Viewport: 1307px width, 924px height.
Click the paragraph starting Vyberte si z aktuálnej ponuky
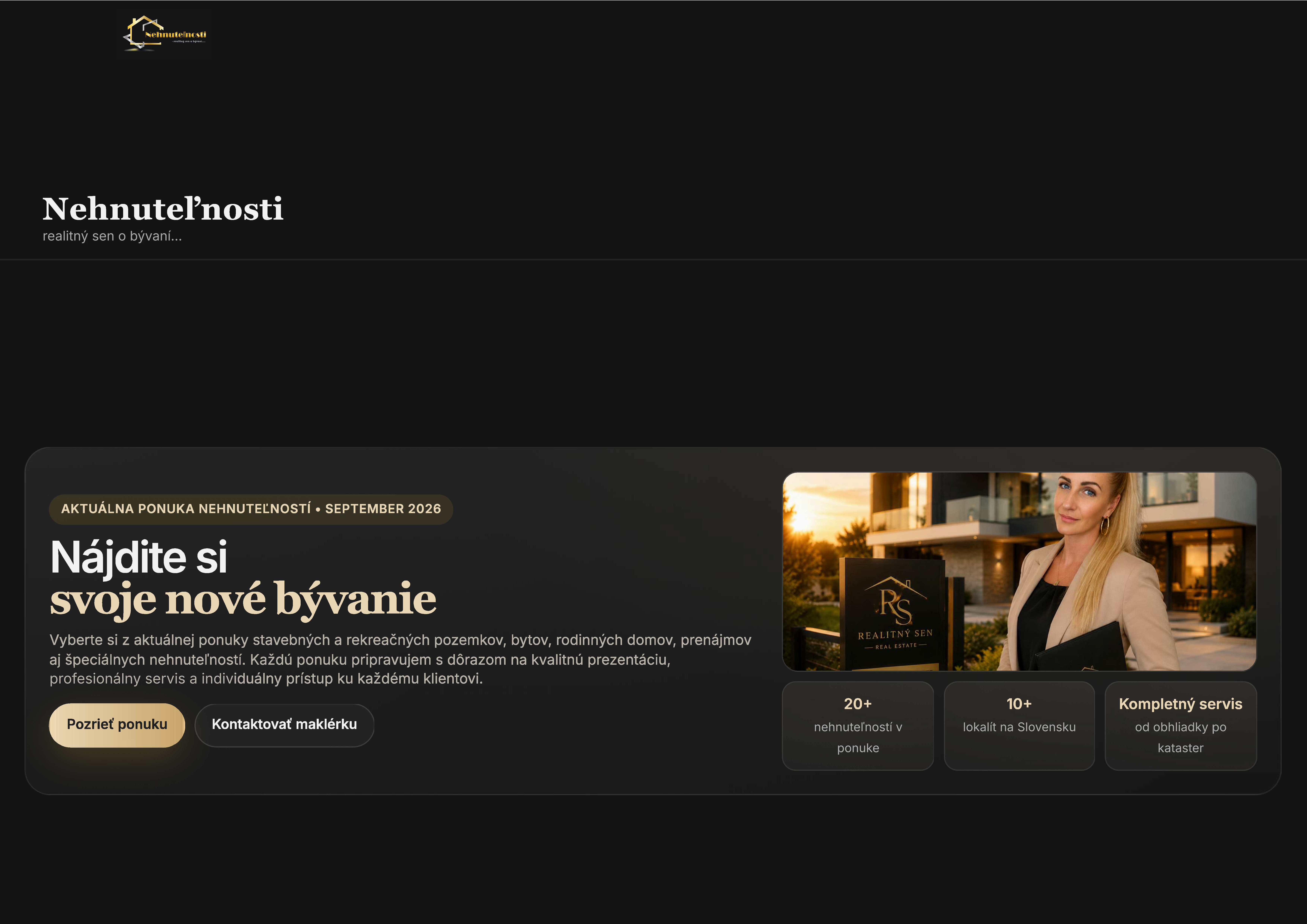[x=400, y=659]
